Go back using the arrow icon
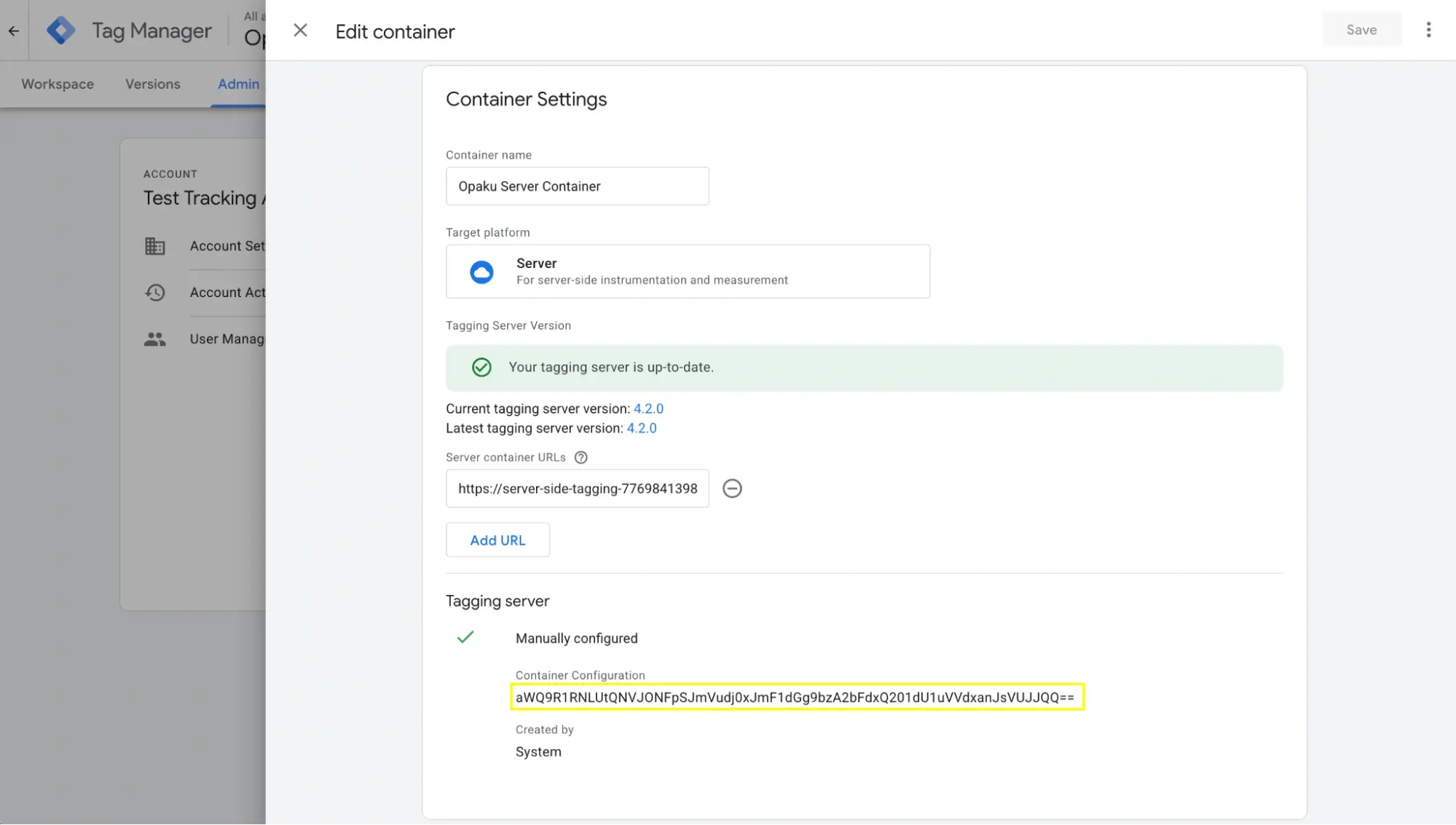Viewport: 1456px width, 825px height. (14, 31)
